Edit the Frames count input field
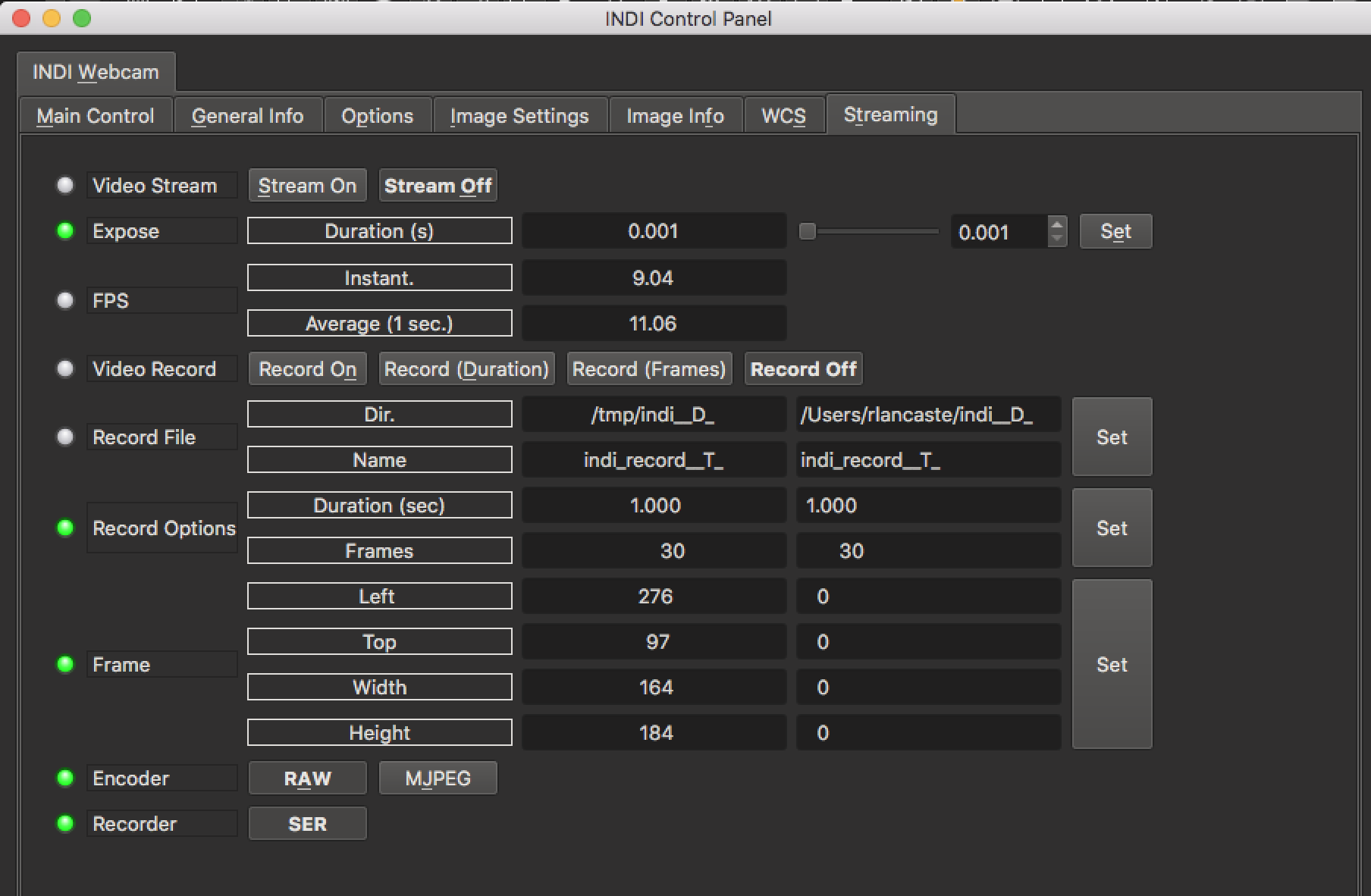This screenshot has height=896, width=1371. click(928, 551)
